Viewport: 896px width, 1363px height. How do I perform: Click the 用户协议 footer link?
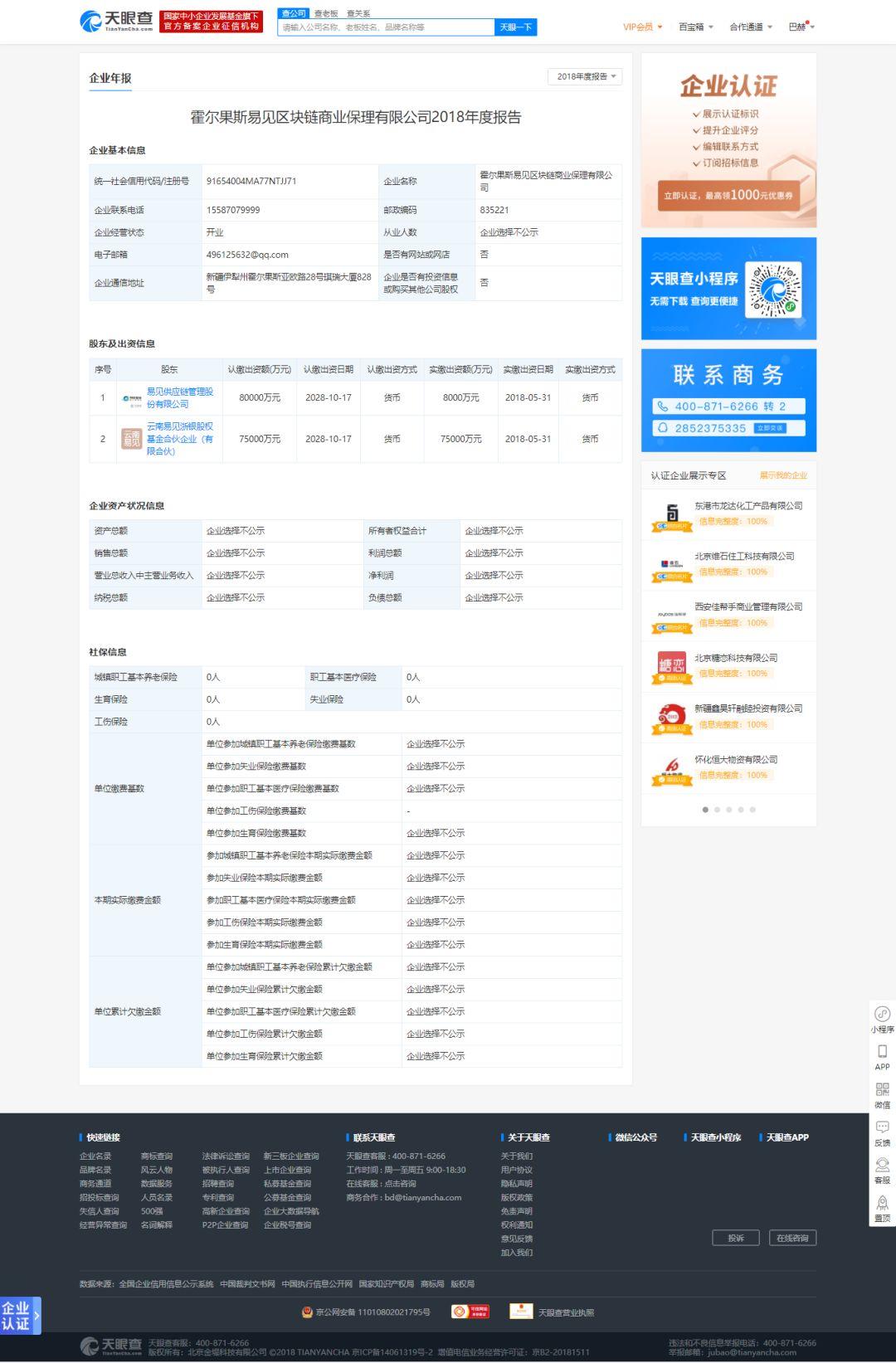[517, 1171]
